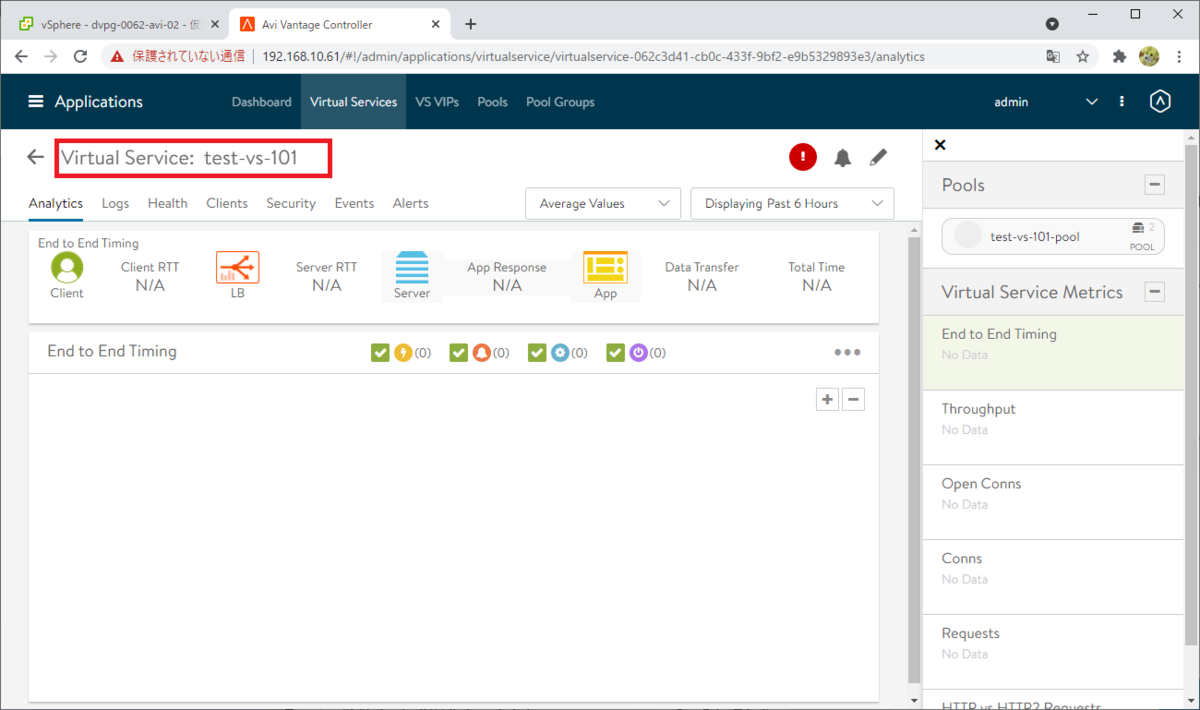Switch to the Logs tab
The image size is (1200, 710).
click(x=115, y=203)
